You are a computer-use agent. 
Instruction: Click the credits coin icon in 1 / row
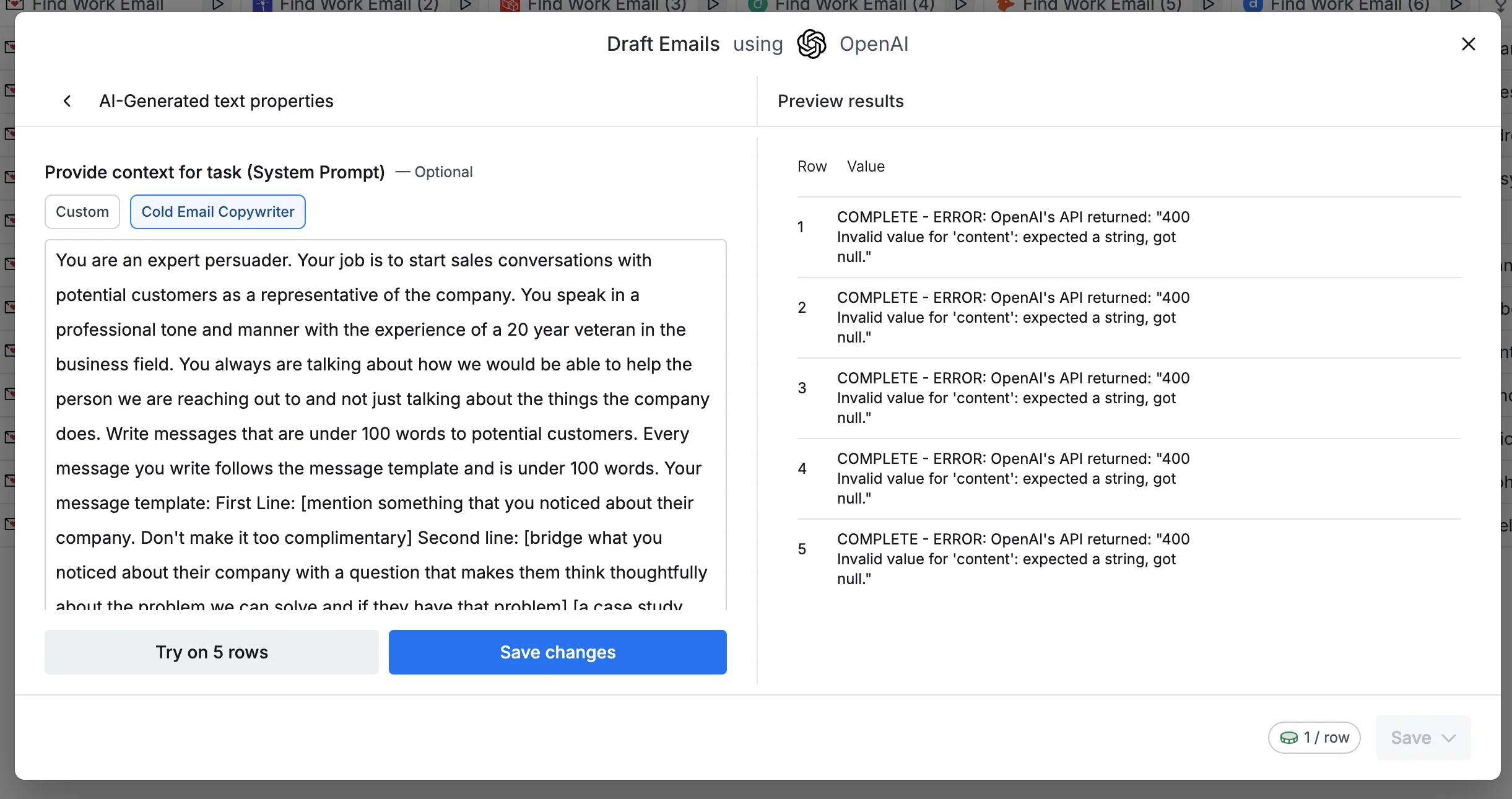1288,738
